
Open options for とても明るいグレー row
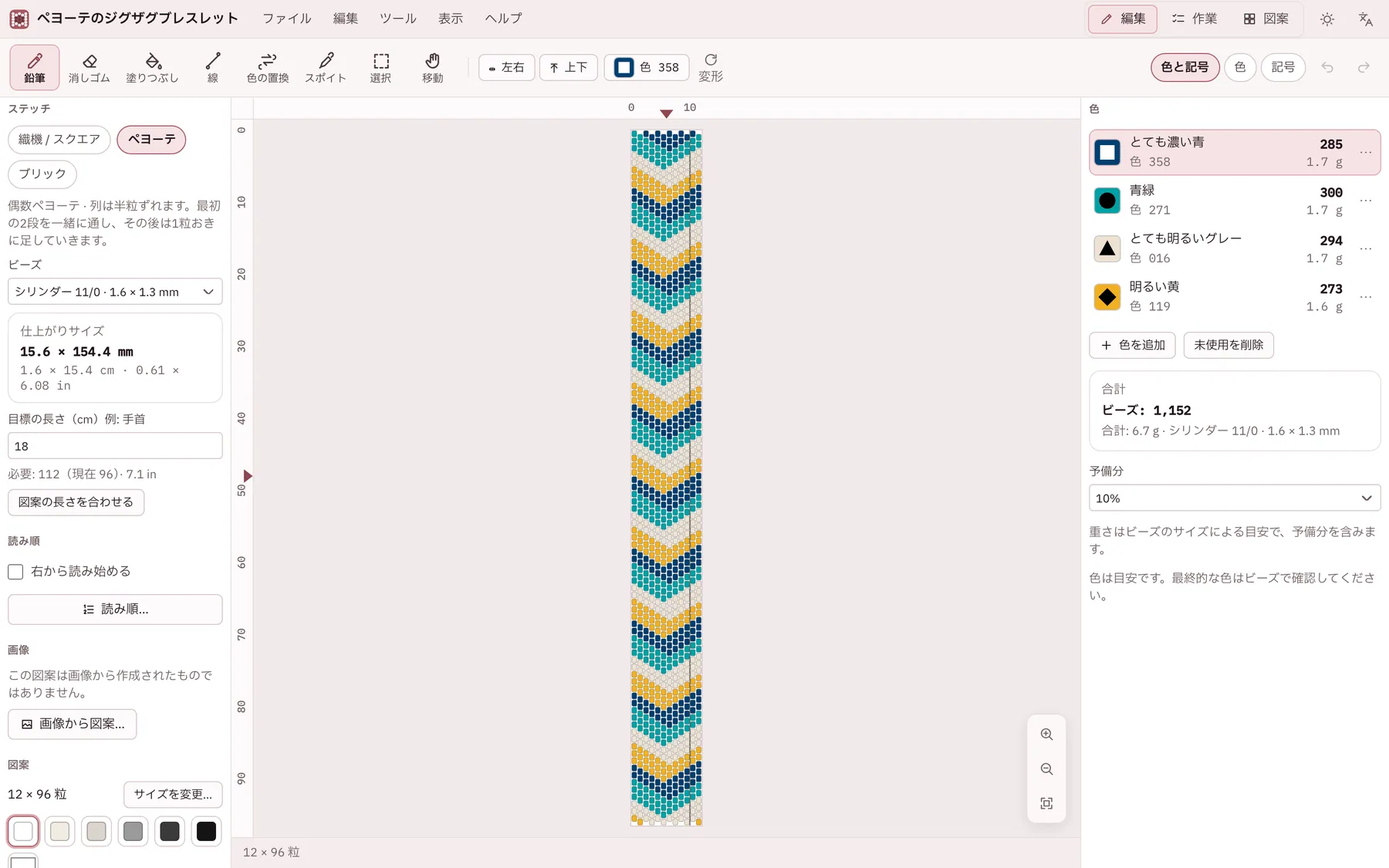coord(1366,248)
